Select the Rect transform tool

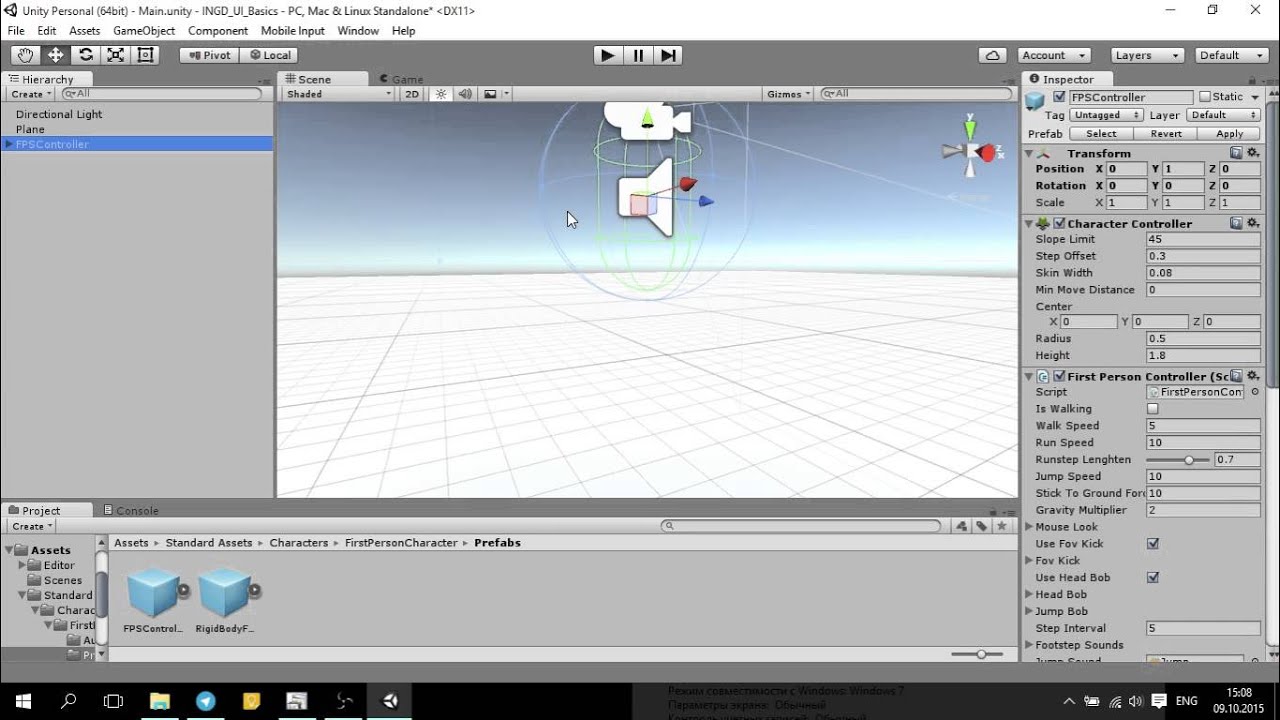pyautogui.click(x=145, y=55)
